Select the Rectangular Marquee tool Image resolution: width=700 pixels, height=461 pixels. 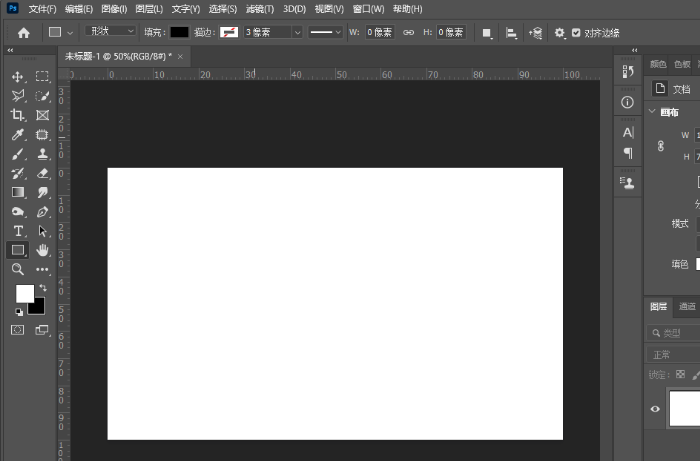coord(42,76)
